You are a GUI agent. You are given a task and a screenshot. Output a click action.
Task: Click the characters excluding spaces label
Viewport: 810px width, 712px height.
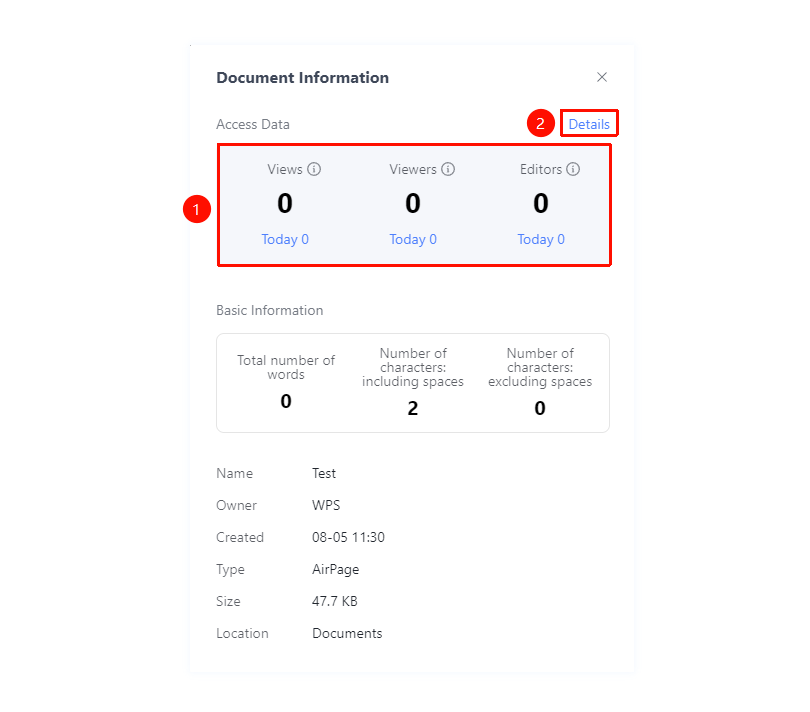point(540,367)
